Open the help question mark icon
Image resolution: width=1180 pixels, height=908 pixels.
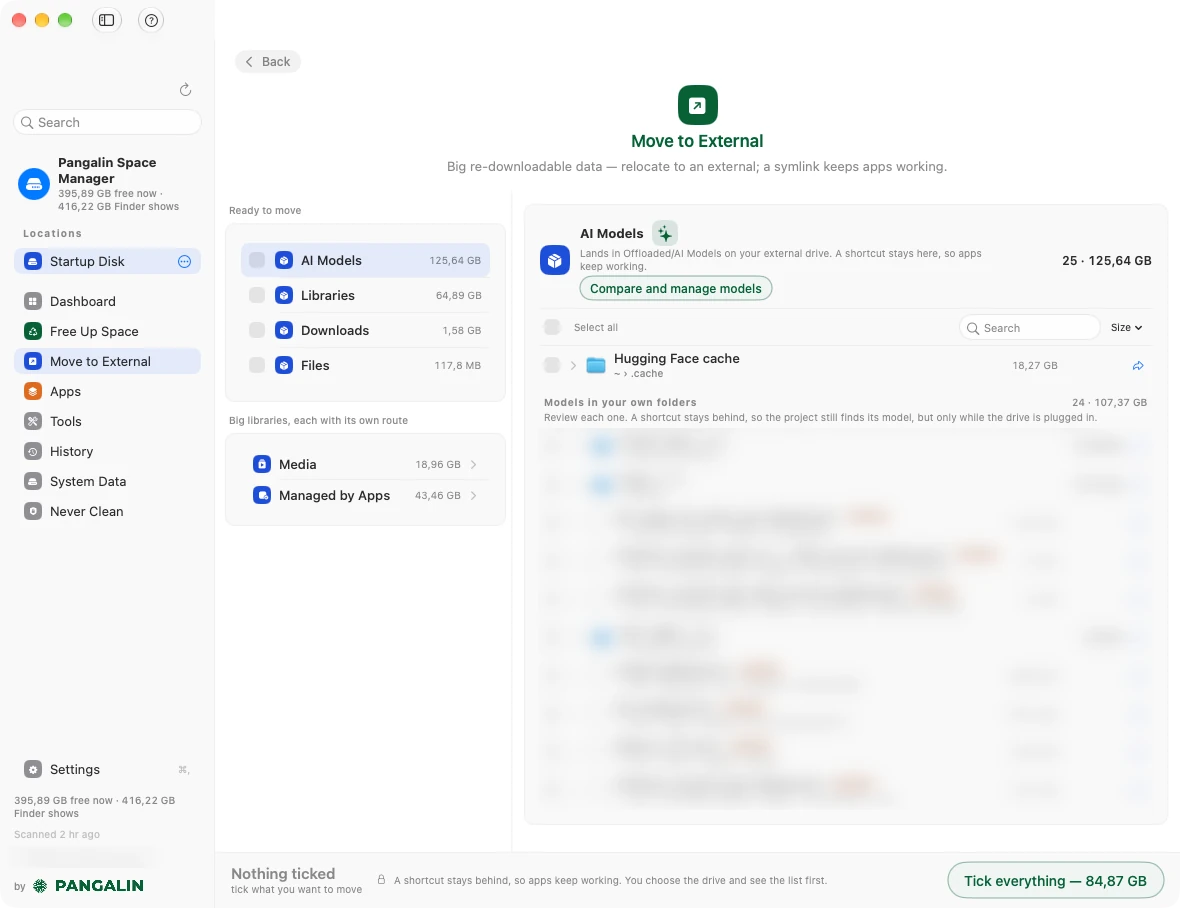point(151,20)
